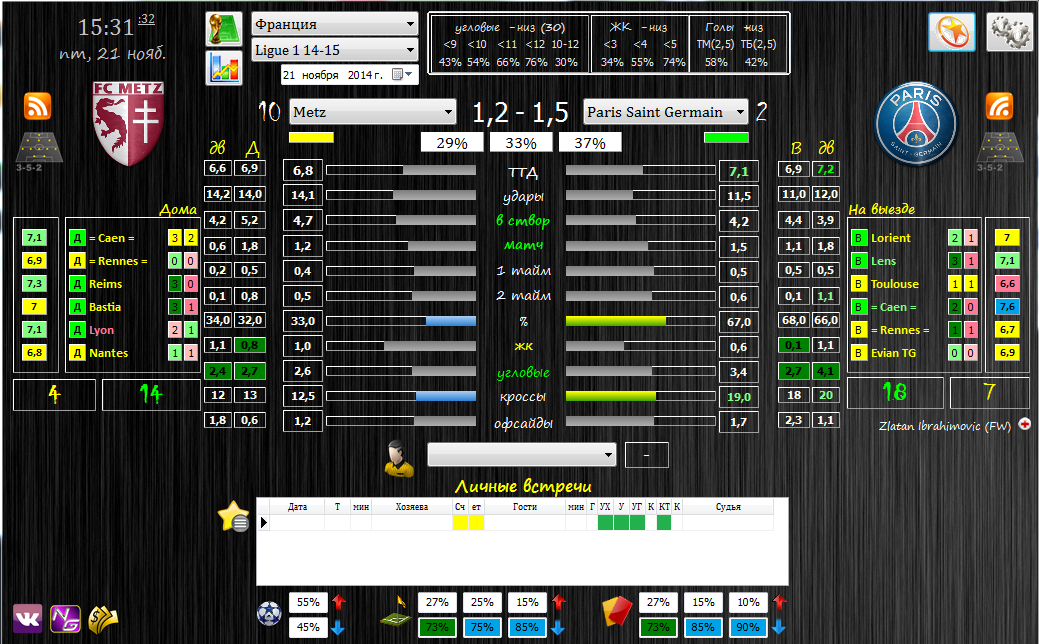The width and height of the screenshot is (1039, 644).
Task: Click the purple NG logo icon
Action: (x=65, y=619)
